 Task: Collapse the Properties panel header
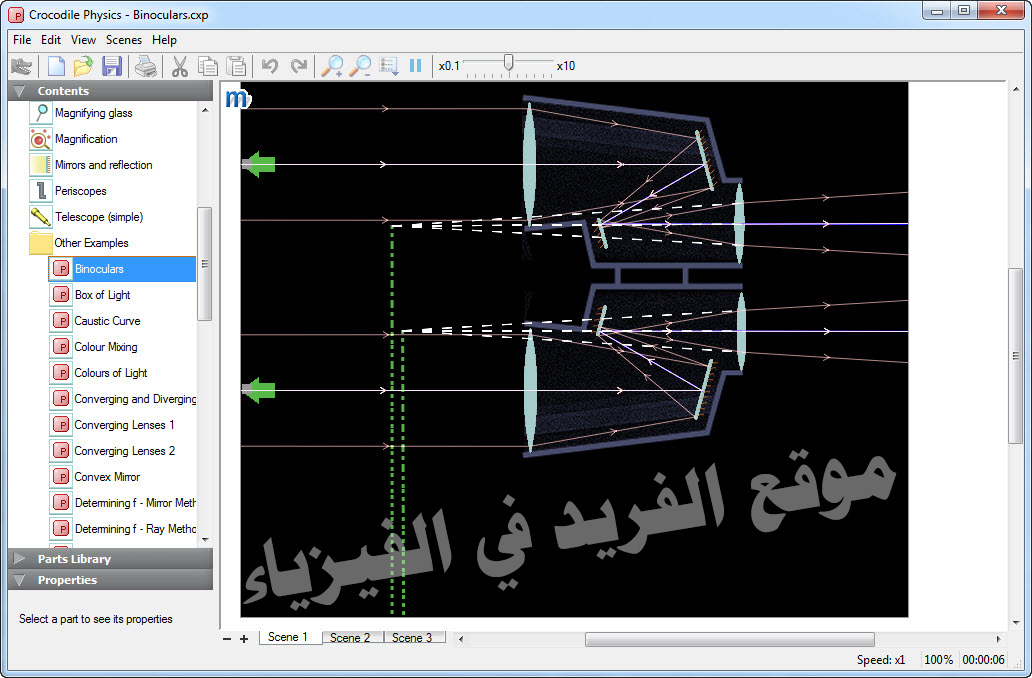(x=110, y=580)
